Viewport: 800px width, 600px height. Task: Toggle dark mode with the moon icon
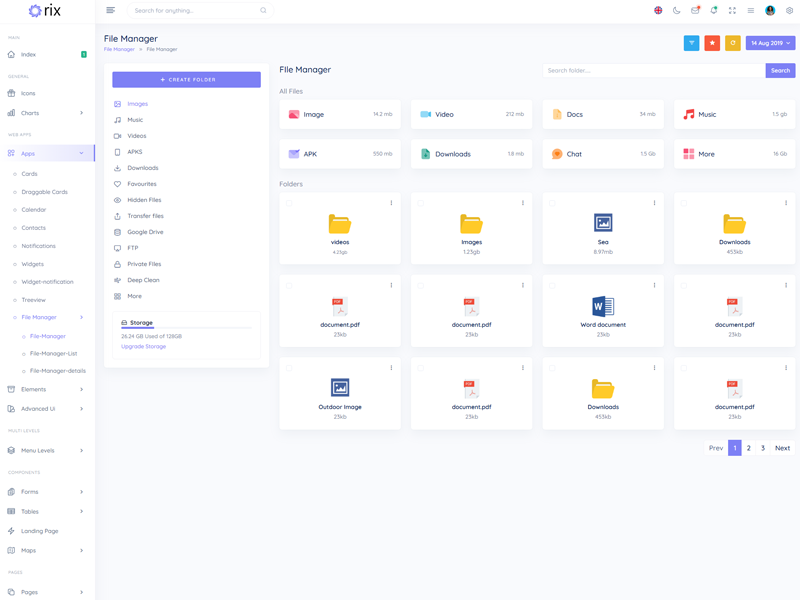pos(676,11)
